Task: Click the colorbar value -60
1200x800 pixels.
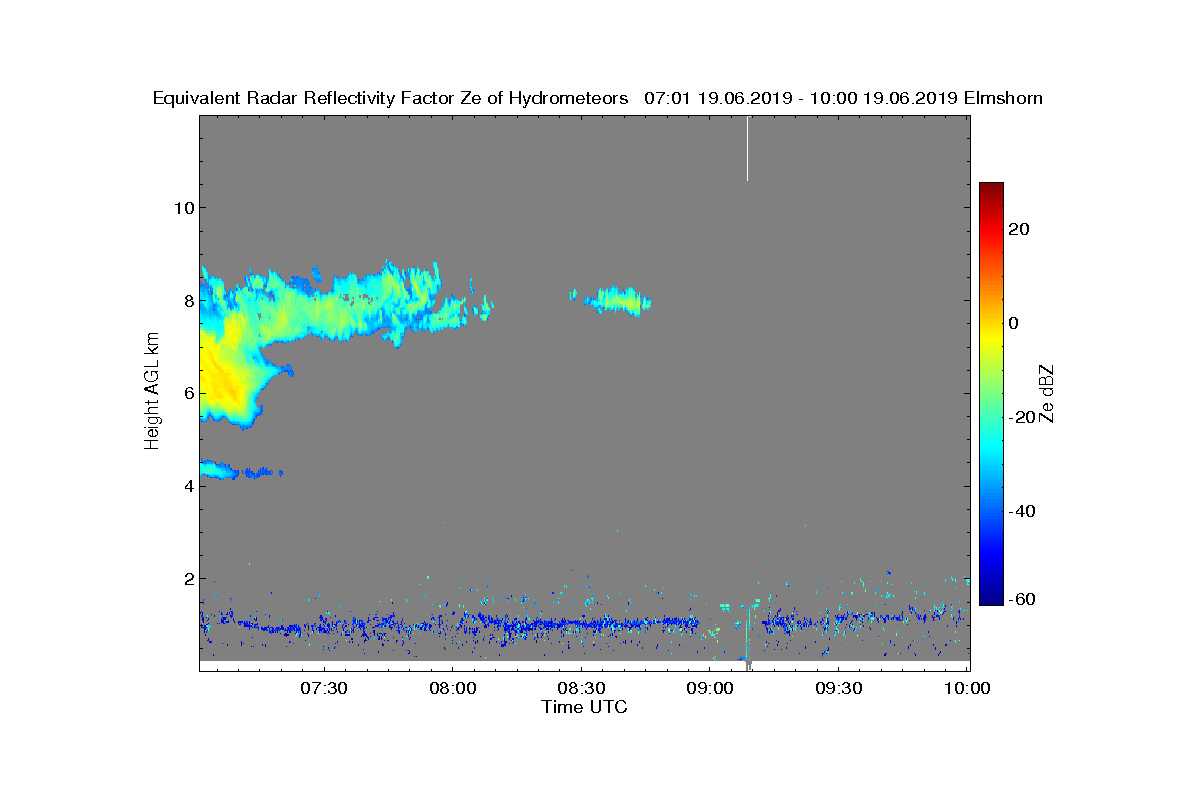Action: [1024, 599]
